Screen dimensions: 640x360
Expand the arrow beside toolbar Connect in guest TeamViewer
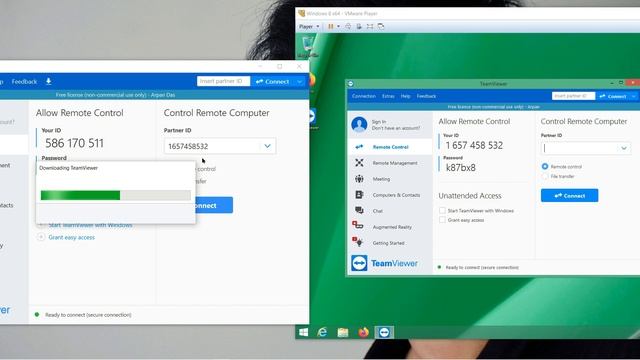(633, 96)
